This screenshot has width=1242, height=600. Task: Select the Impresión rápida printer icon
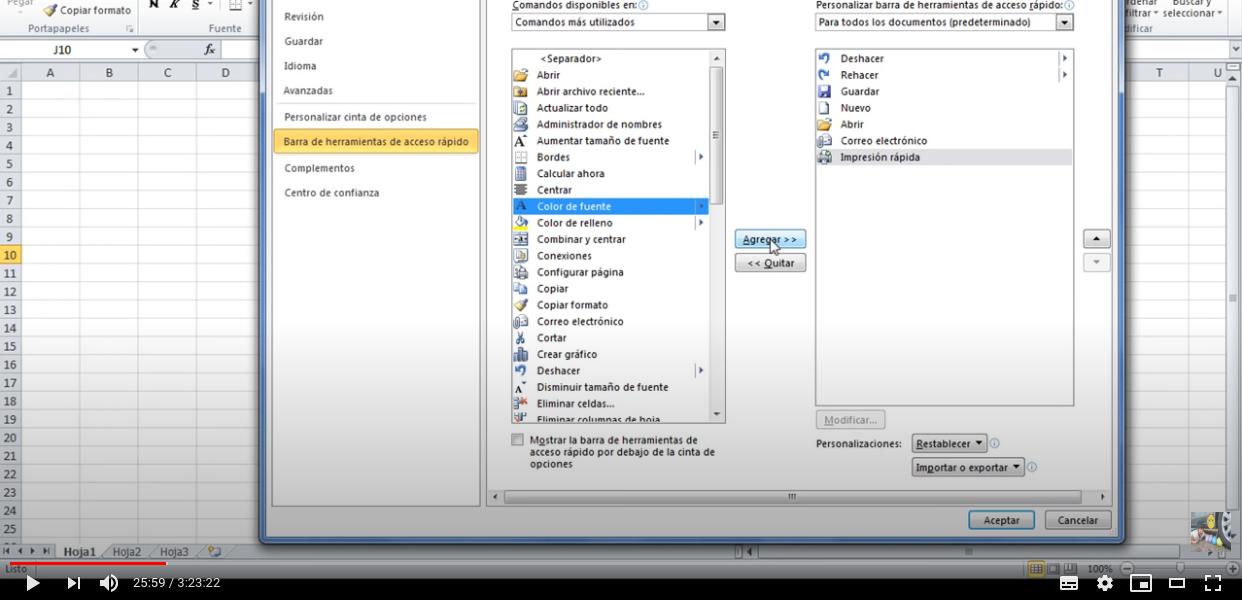(x=824, y=157)
